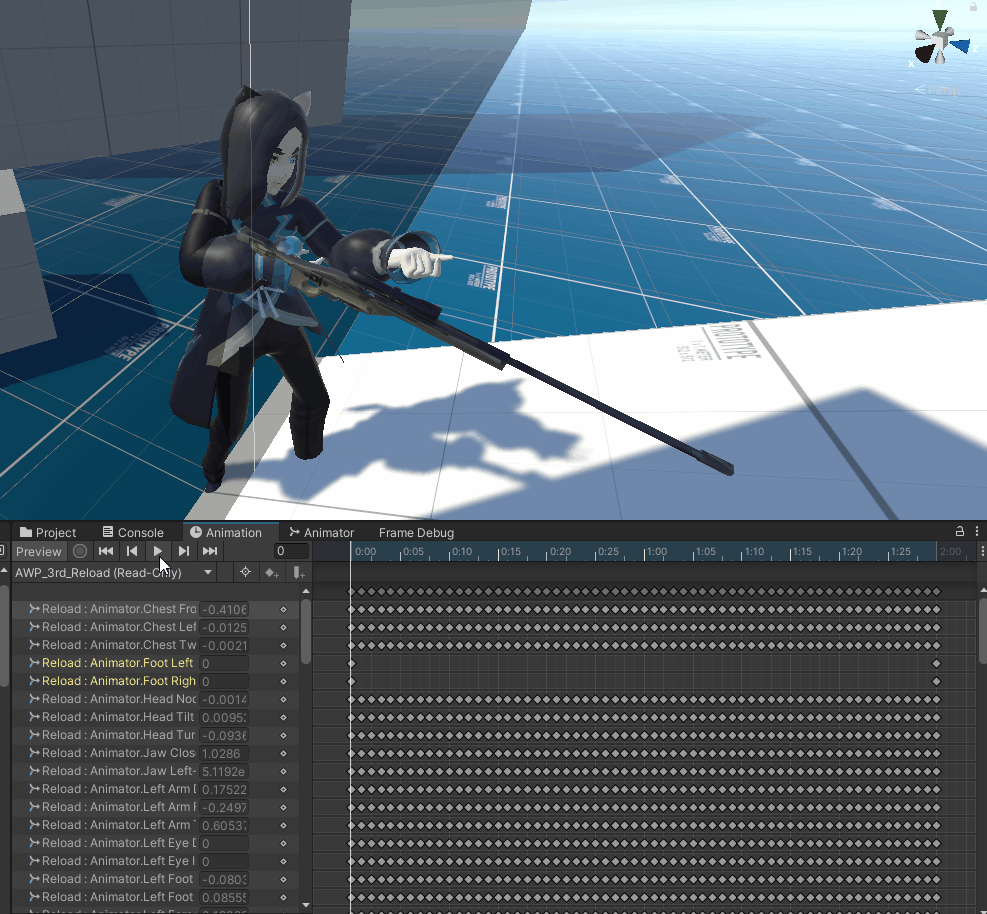Toggle the Animation window lock icon
The image size is (987, 914).
pos(960,532)
